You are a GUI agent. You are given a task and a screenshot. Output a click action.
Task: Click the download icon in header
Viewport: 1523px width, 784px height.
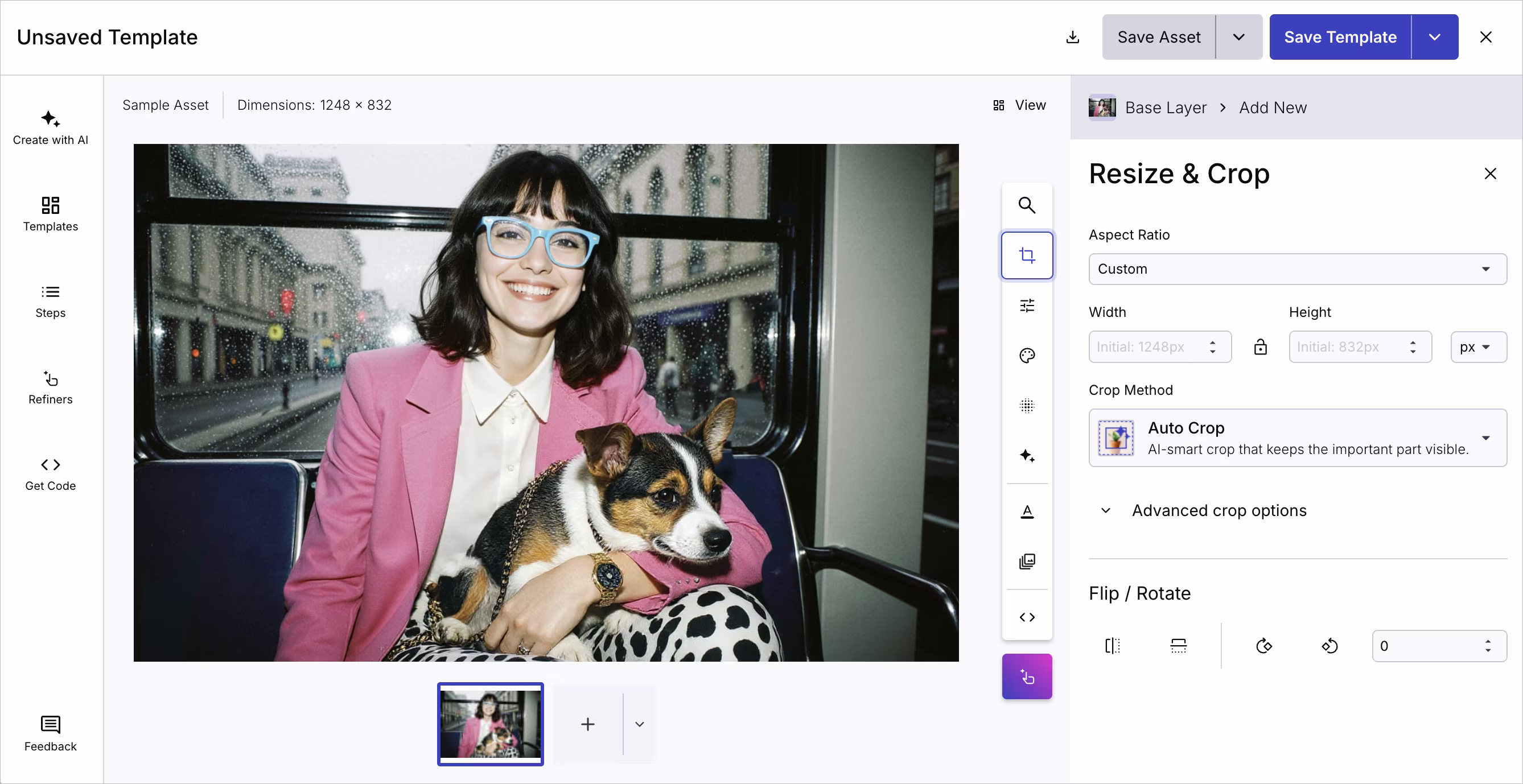(1072, 37)
